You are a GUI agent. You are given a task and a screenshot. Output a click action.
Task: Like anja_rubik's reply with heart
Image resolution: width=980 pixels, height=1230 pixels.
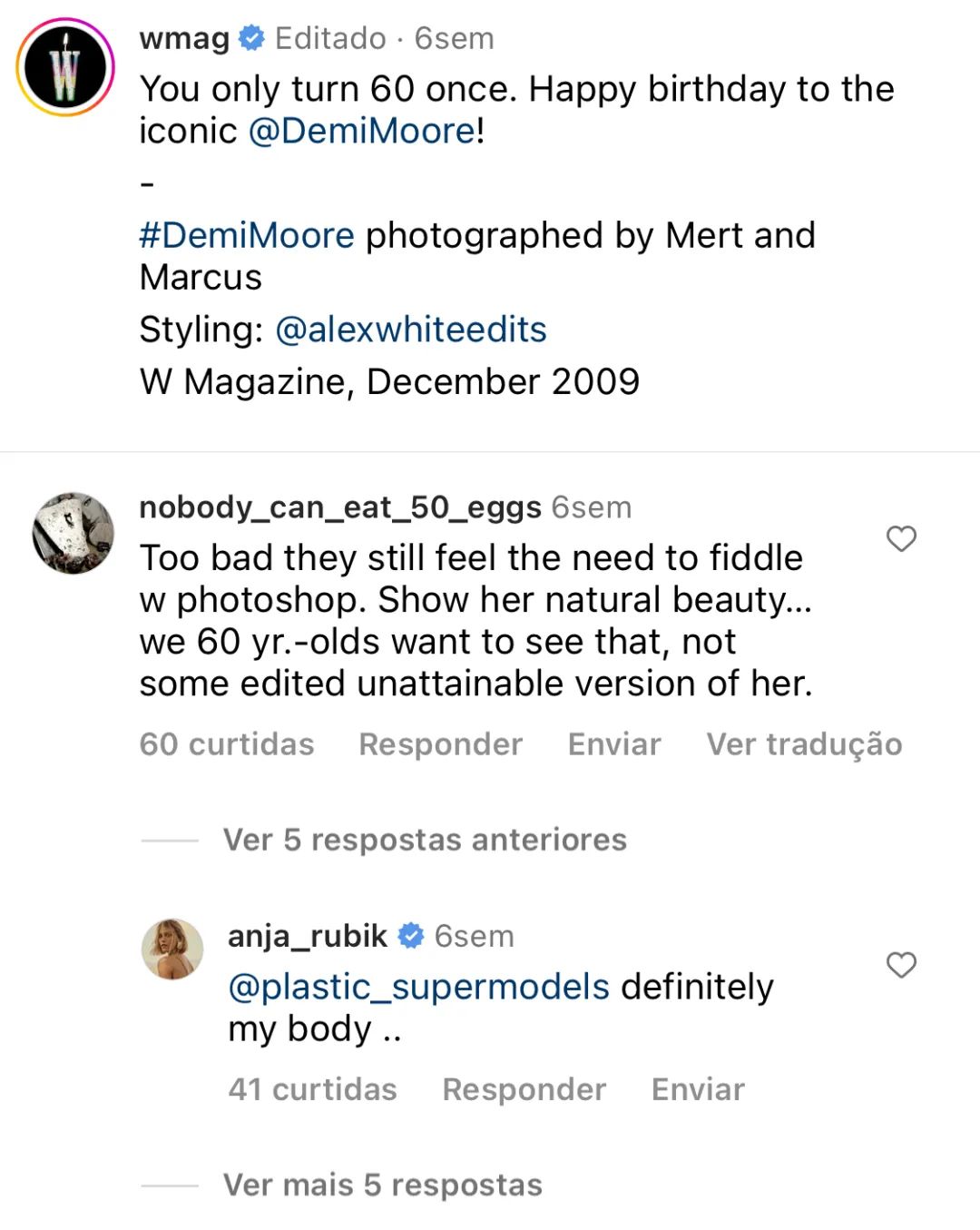pos(901,965)
